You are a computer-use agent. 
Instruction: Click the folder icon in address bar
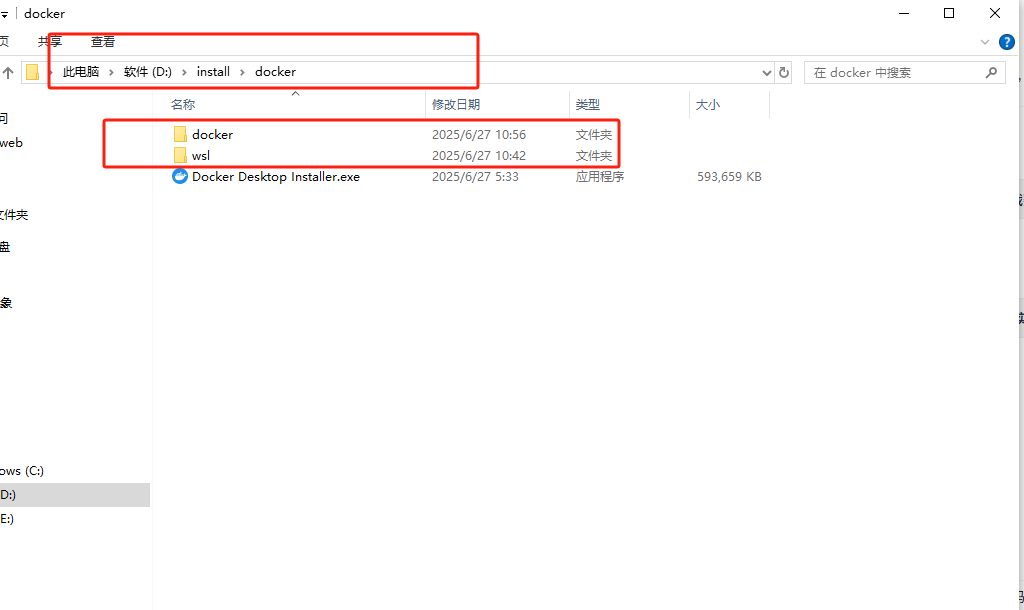[x=32, y=72]
